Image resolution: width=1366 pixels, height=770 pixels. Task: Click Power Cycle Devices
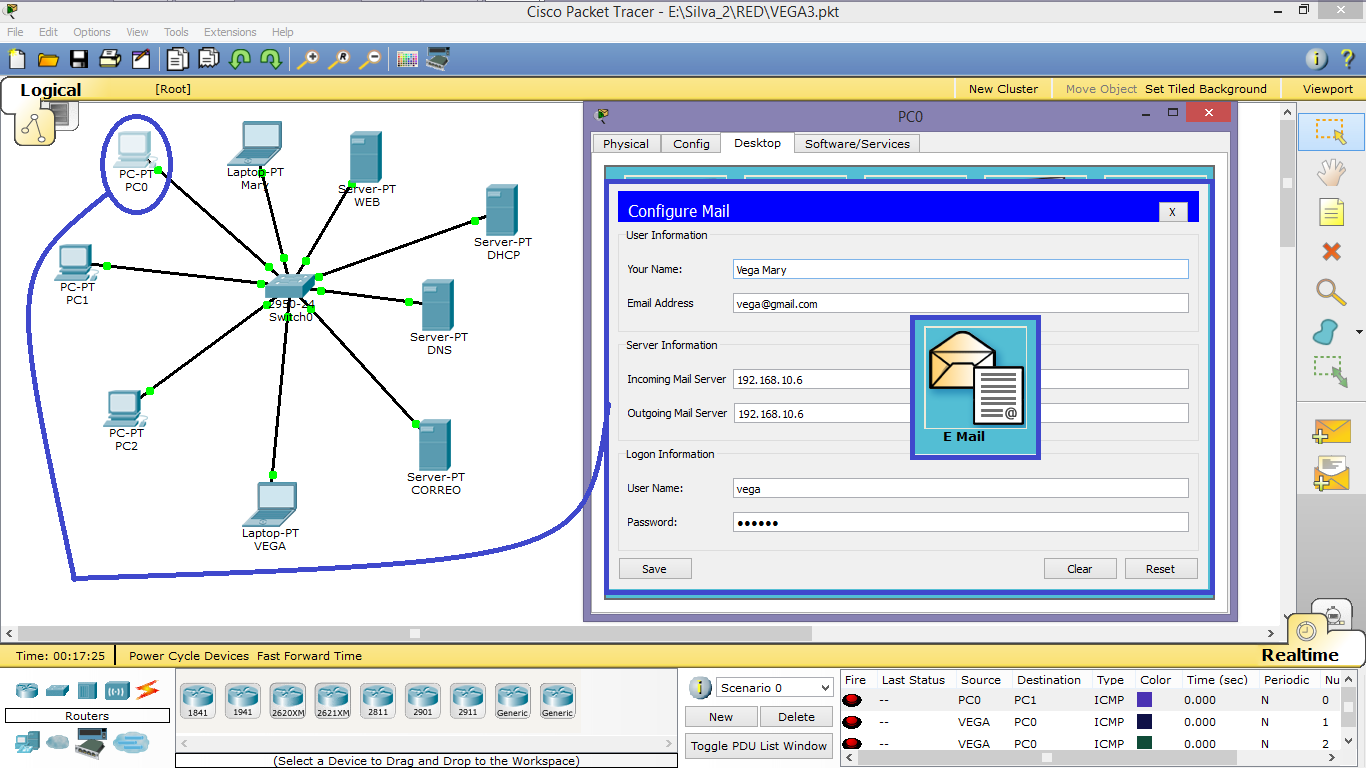pyautogui.click(x=189, y=656)
